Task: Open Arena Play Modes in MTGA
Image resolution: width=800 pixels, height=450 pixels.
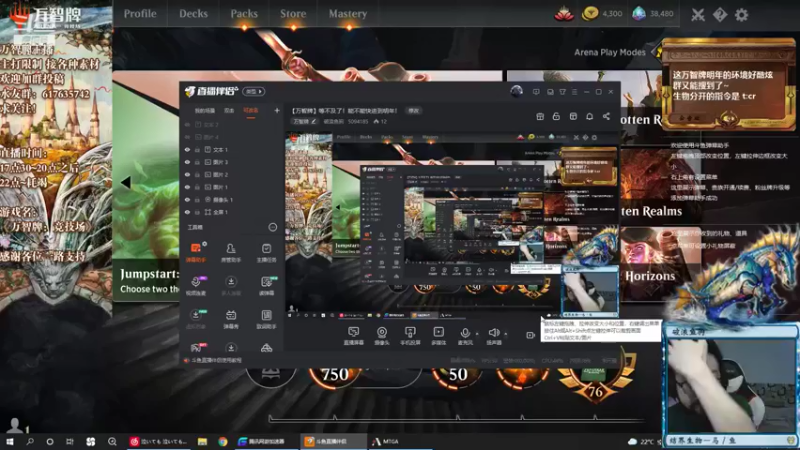Action: (x=610, y=52)
